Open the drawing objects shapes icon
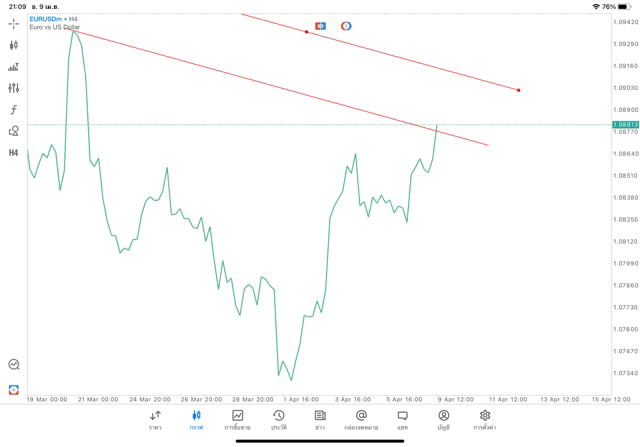Image resolution: width=640 pixels, height=447 pixels. 14,131
